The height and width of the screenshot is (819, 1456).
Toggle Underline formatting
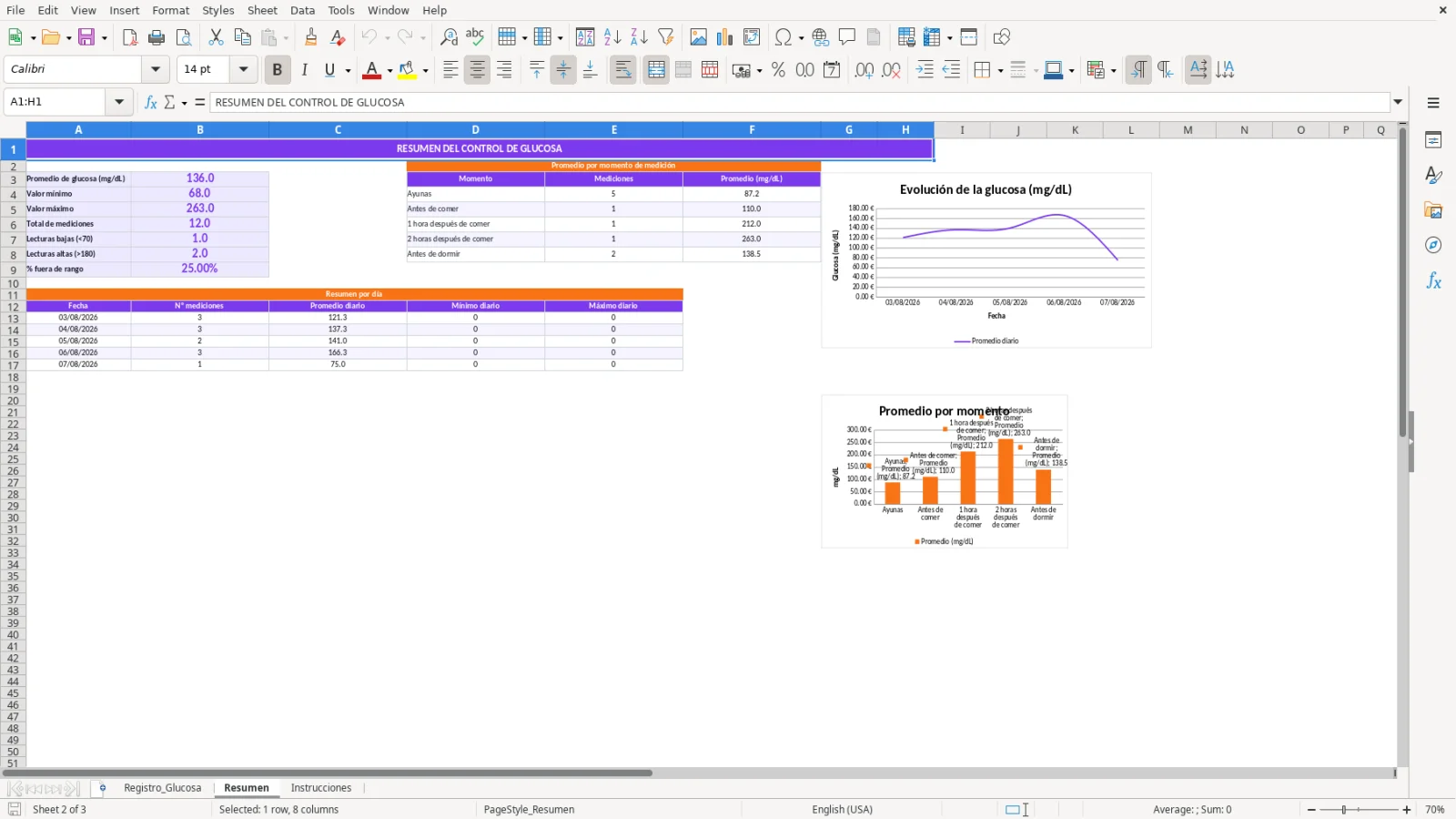[329, 70]
